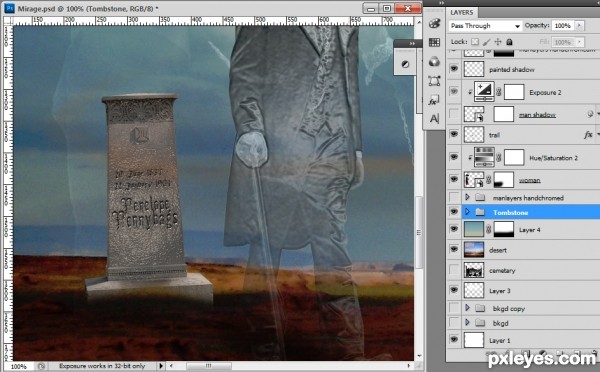The height and width of the screenshot is (372, 600).
Task: Click the cemetary layer thumbnail
Action: 474,270
